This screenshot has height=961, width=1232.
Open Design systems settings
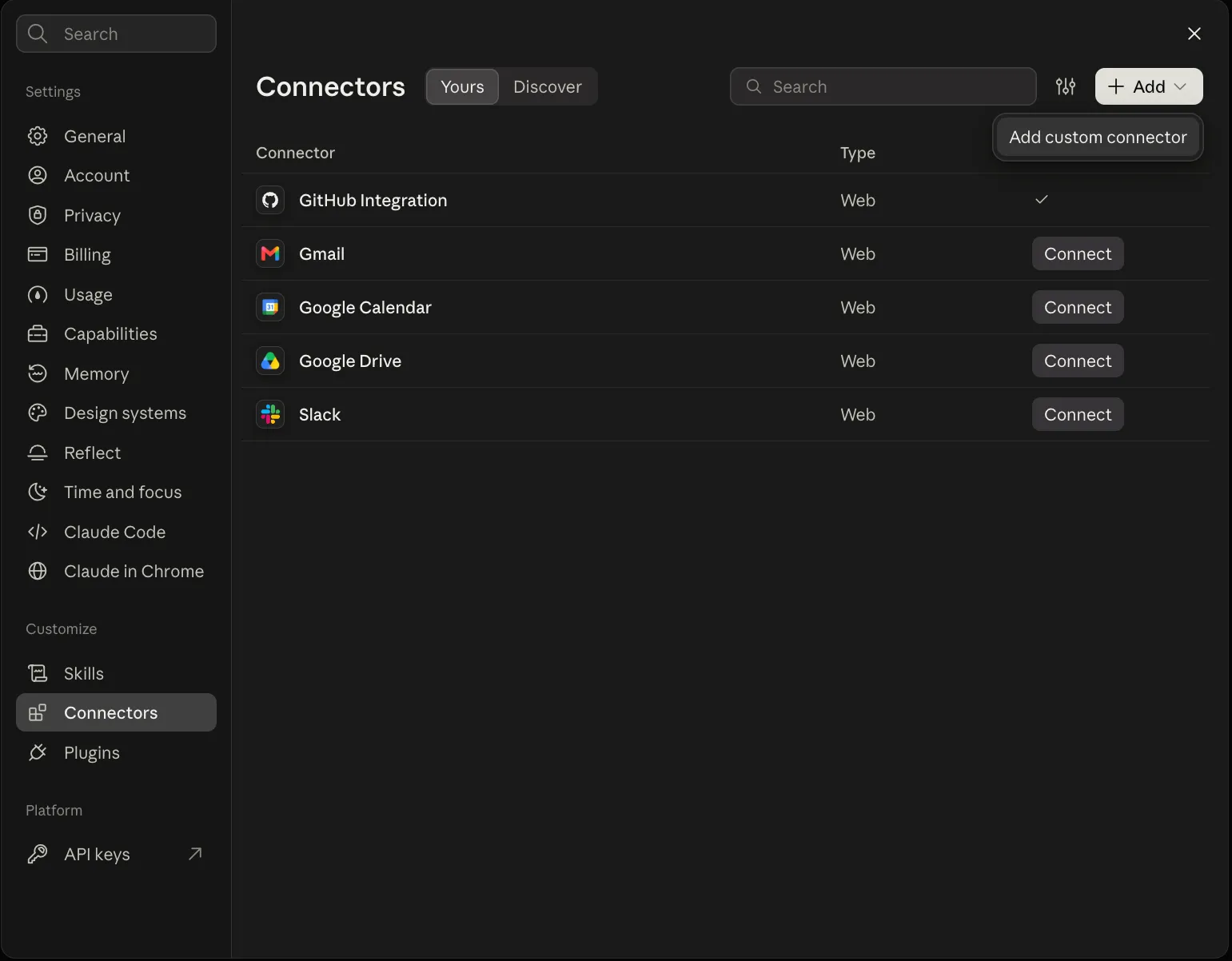pyautogui.click(x=116, y=413)
